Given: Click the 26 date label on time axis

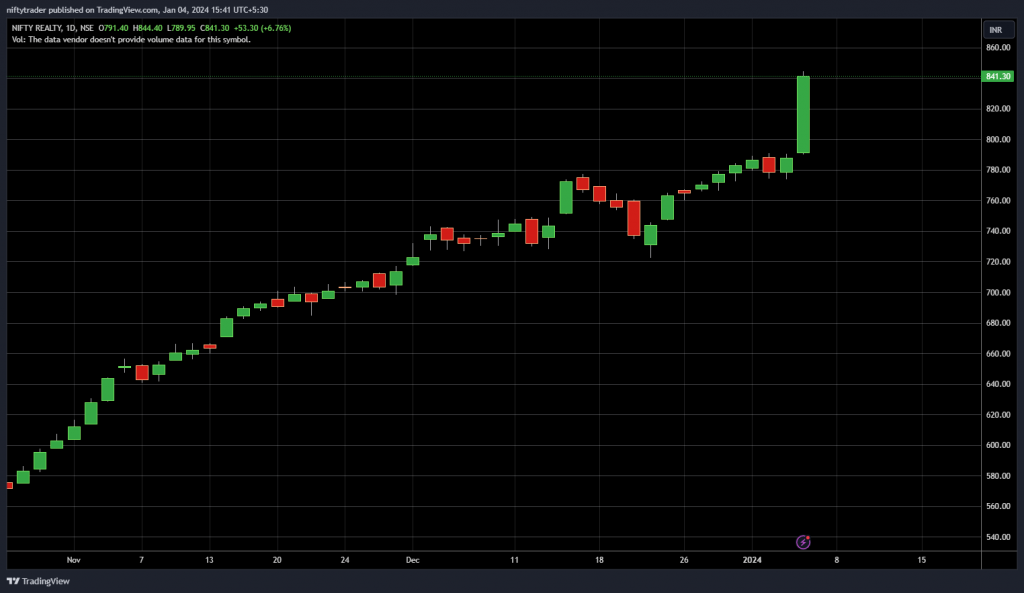Looking at the screenshot, I should [x=684, y=560].
